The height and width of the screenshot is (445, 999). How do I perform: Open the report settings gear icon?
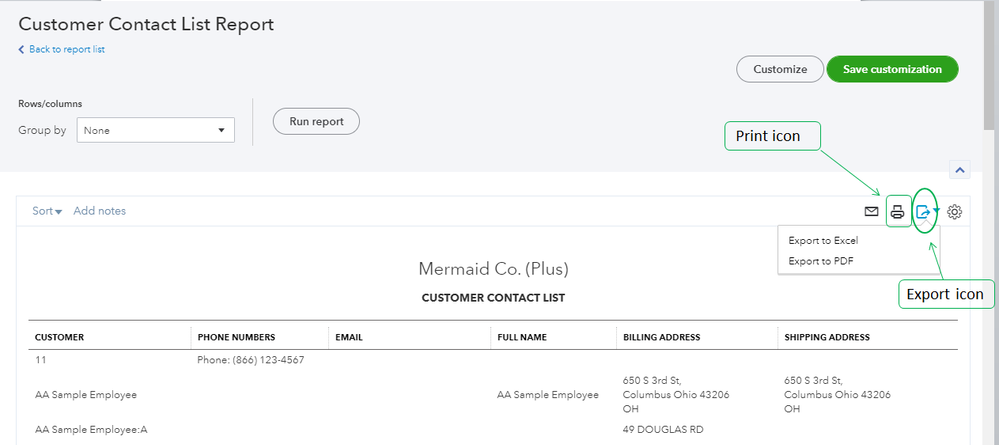pos(955,212)
